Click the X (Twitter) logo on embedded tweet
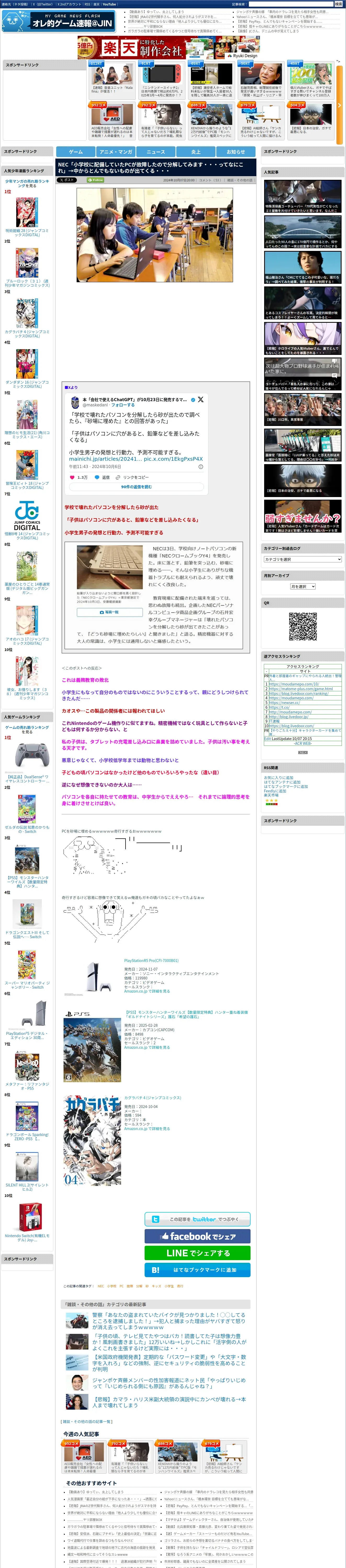The width and height of the screenshot is (346, 1568). 200,400
